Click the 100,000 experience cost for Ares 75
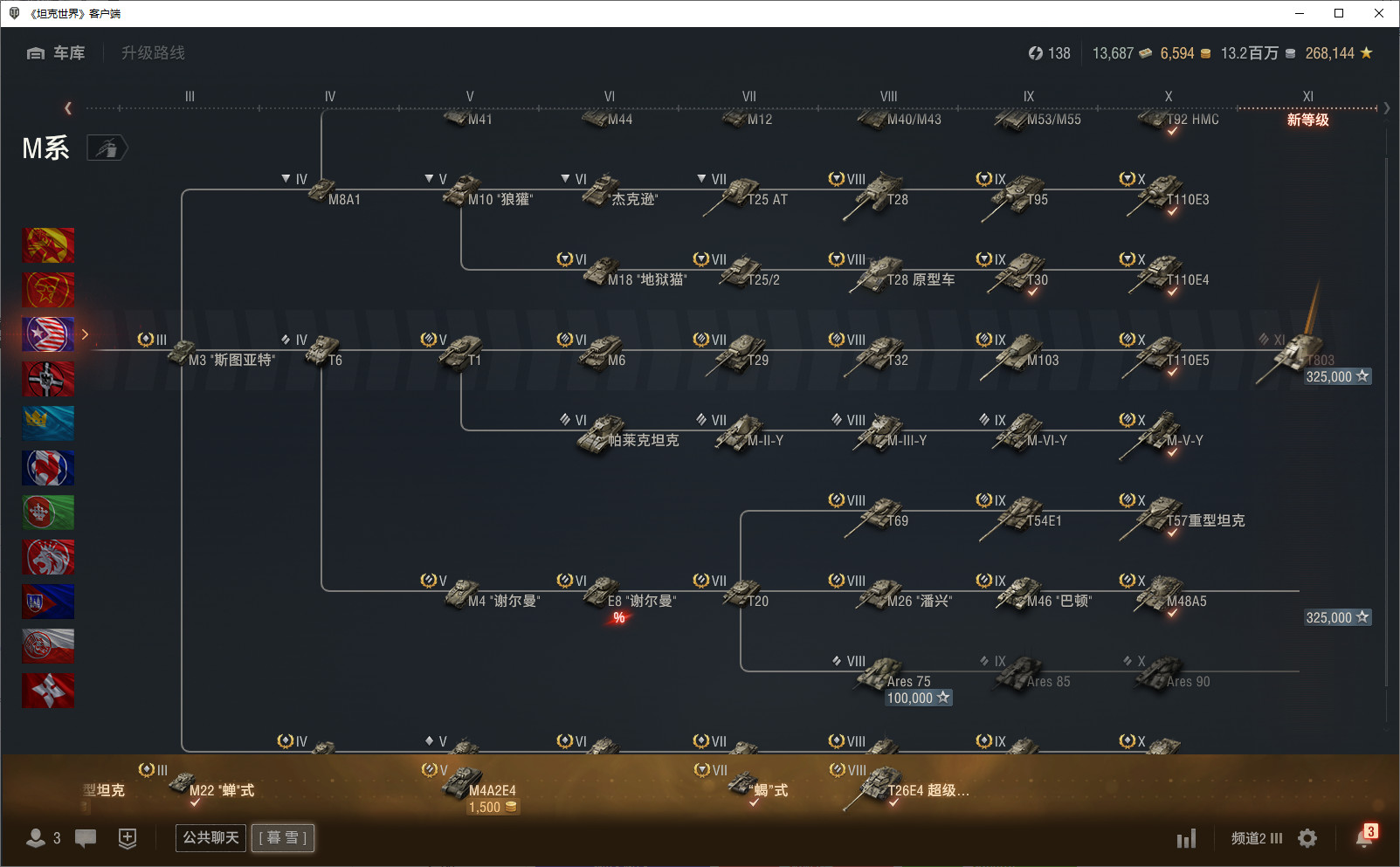This screenshot has height=867, width=1400. pos(918,698)
